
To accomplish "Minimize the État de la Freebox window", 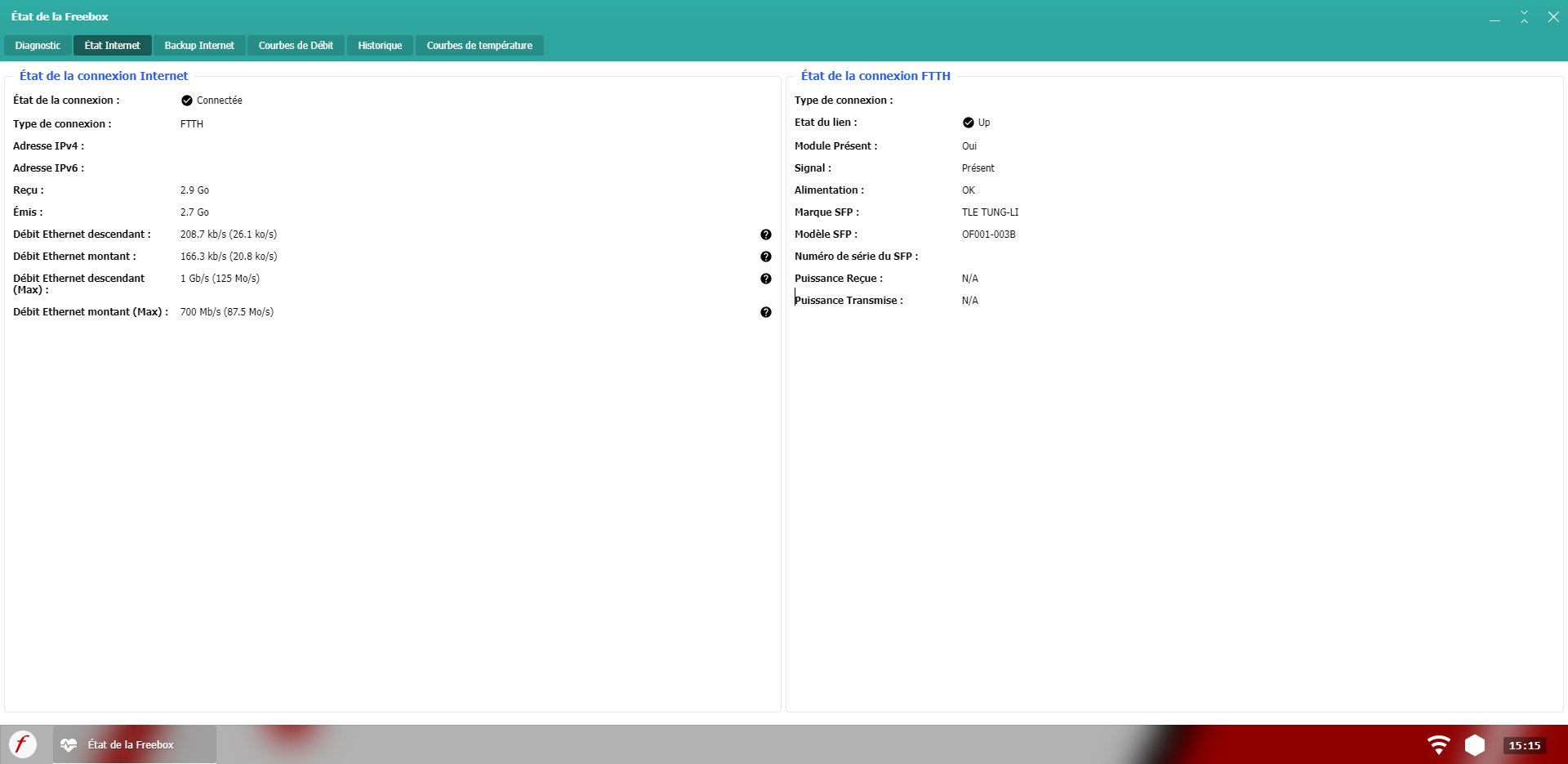I will coord(1494,17).
